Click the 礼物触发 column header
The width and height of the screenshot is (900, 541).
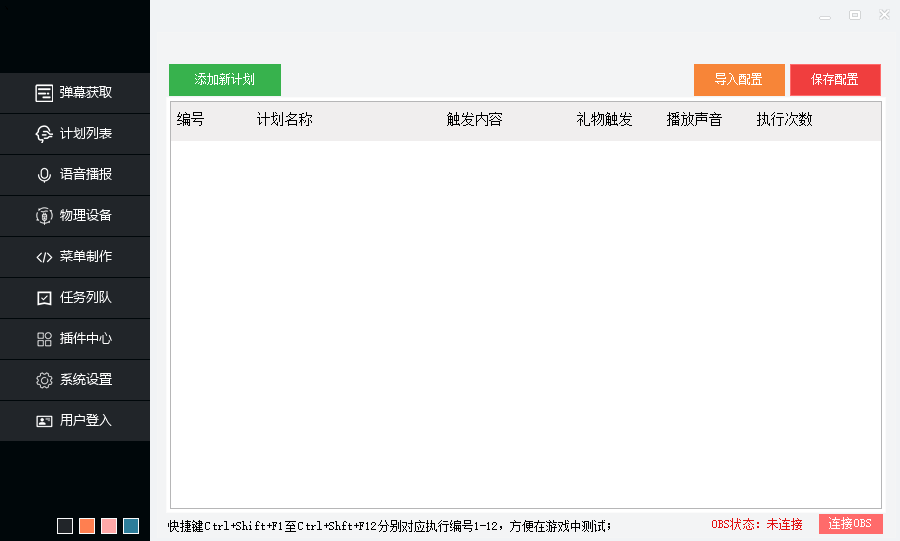(604, 120)
